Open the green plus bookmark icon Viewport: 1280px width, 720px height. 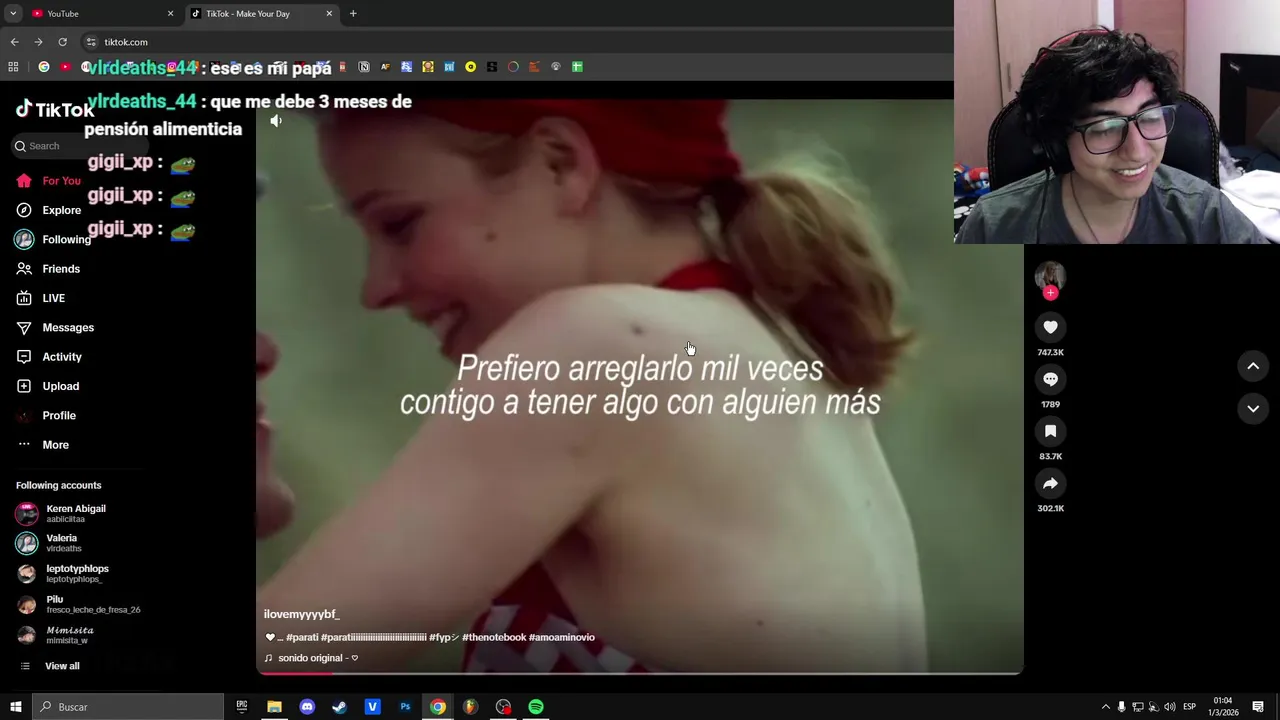point(577,67)
